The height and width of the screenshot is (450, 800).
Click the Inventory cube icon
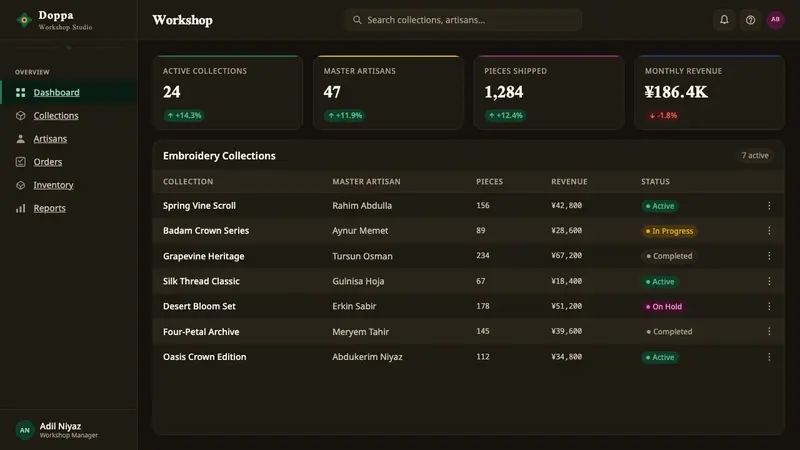tap(20, 185)
